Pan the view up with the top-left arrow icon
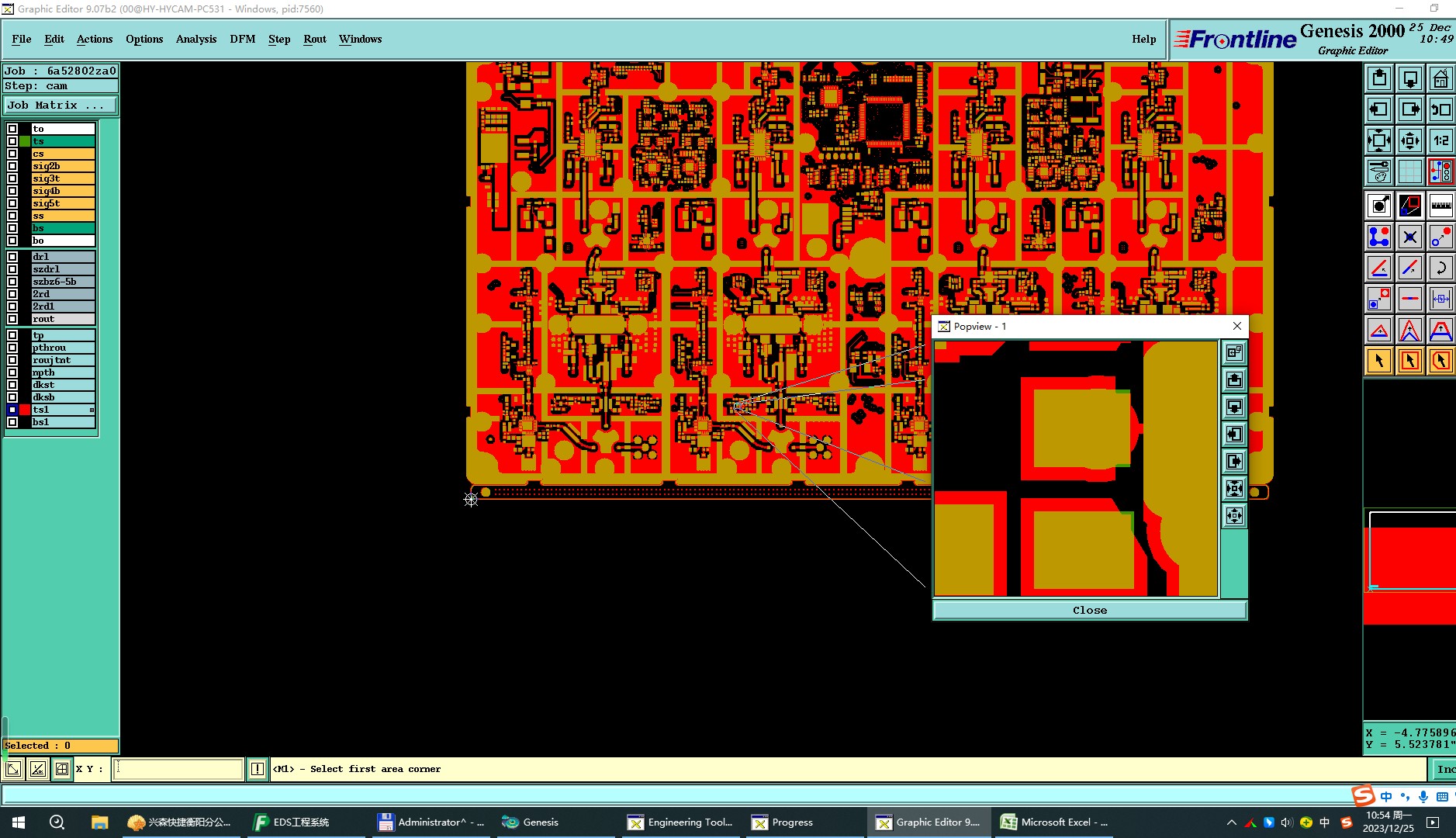The image size is (1456, 838). pyautogui.click(x=1379, y=78)
